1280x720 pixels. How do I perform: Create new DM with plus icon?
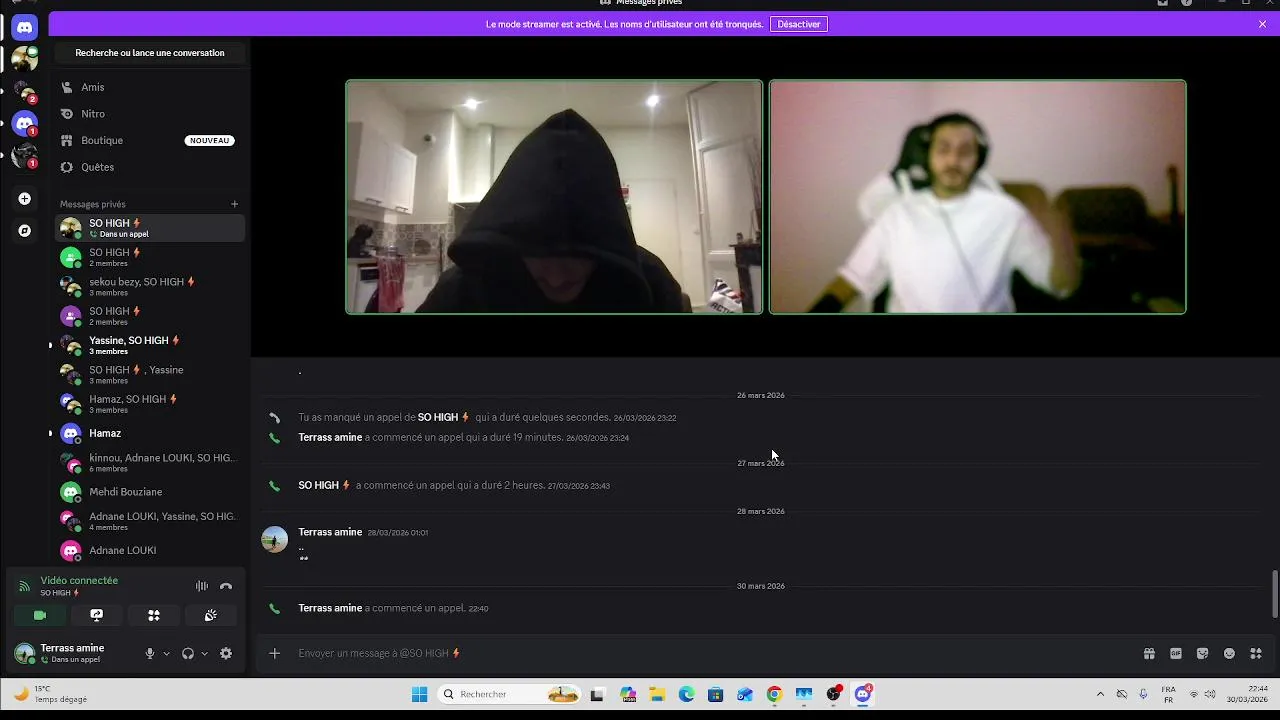tap(235, 204)
